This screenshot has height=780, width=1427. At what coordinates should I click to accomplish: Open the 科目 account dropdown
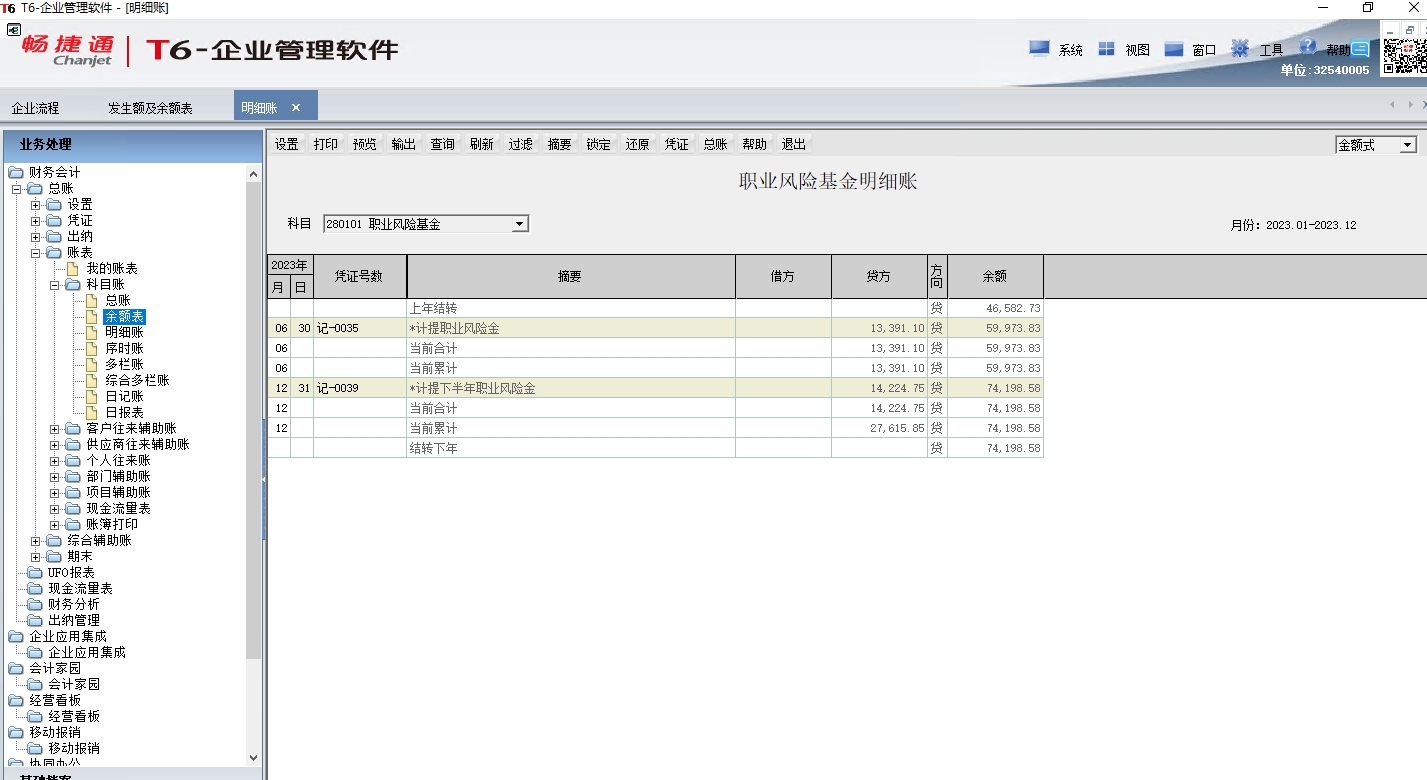[x=519, y=225]
